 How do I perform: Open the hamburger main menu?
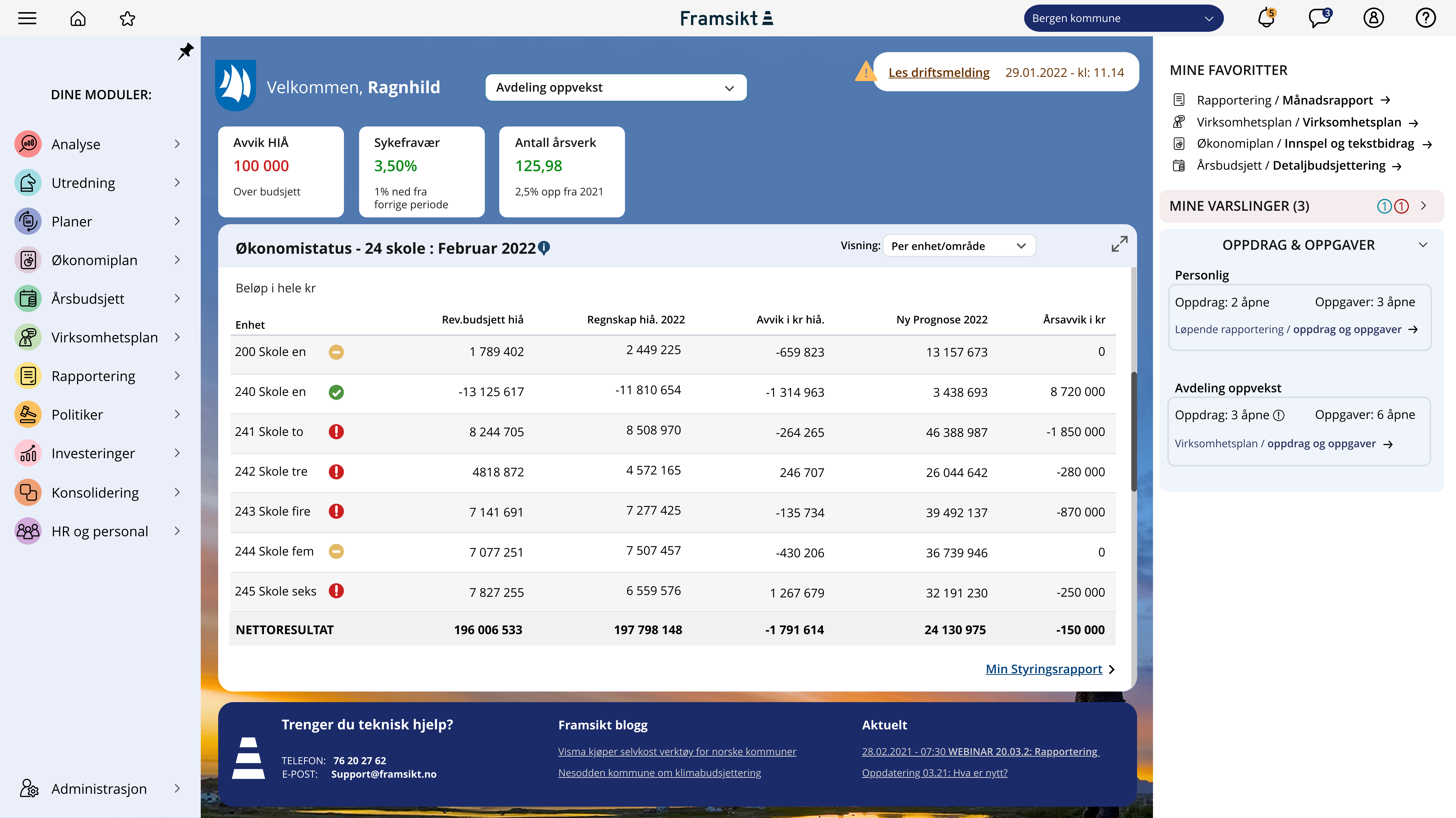click(27, 18)
